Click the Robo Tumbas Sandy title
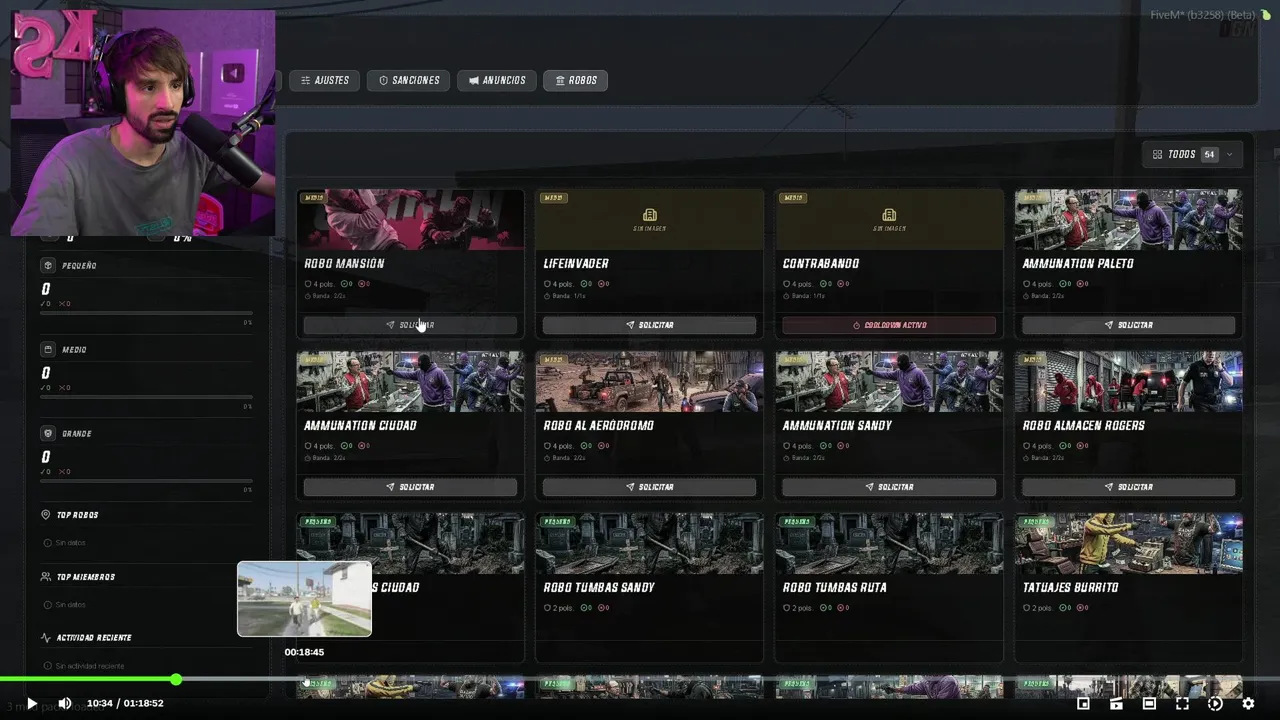 tap(599, 588)
